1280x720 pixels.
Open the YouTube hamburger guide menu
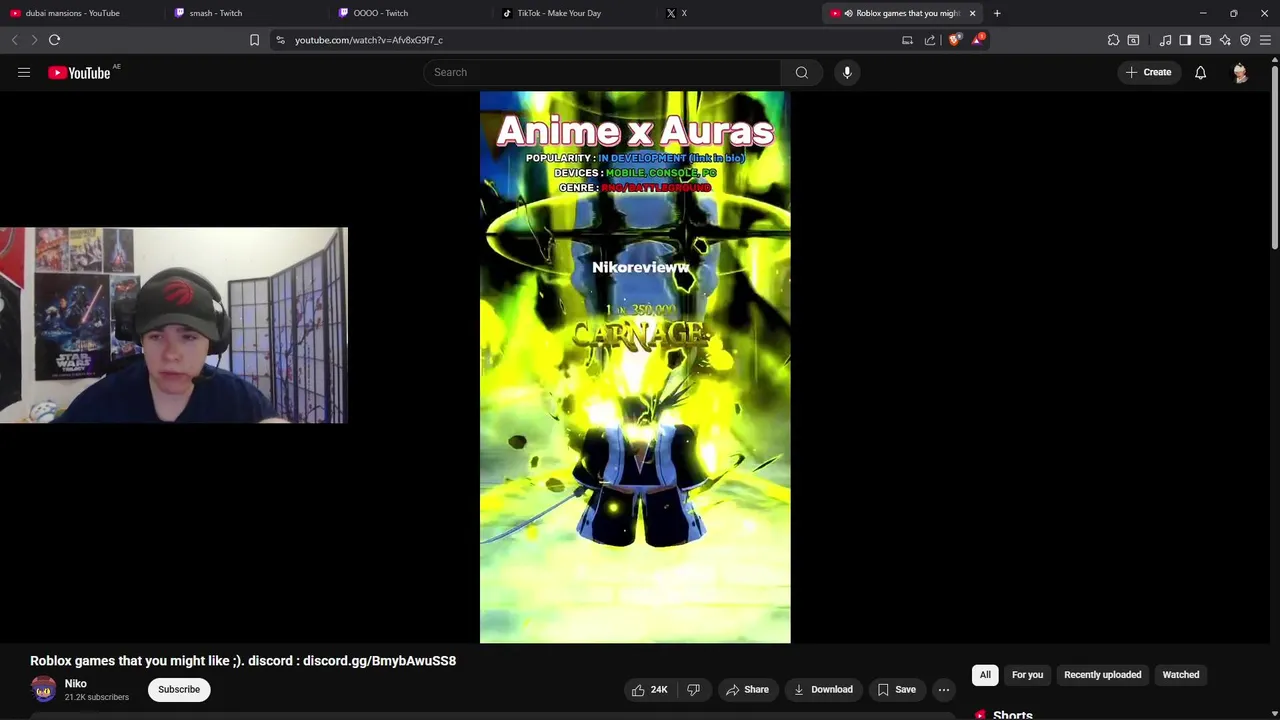24,72
